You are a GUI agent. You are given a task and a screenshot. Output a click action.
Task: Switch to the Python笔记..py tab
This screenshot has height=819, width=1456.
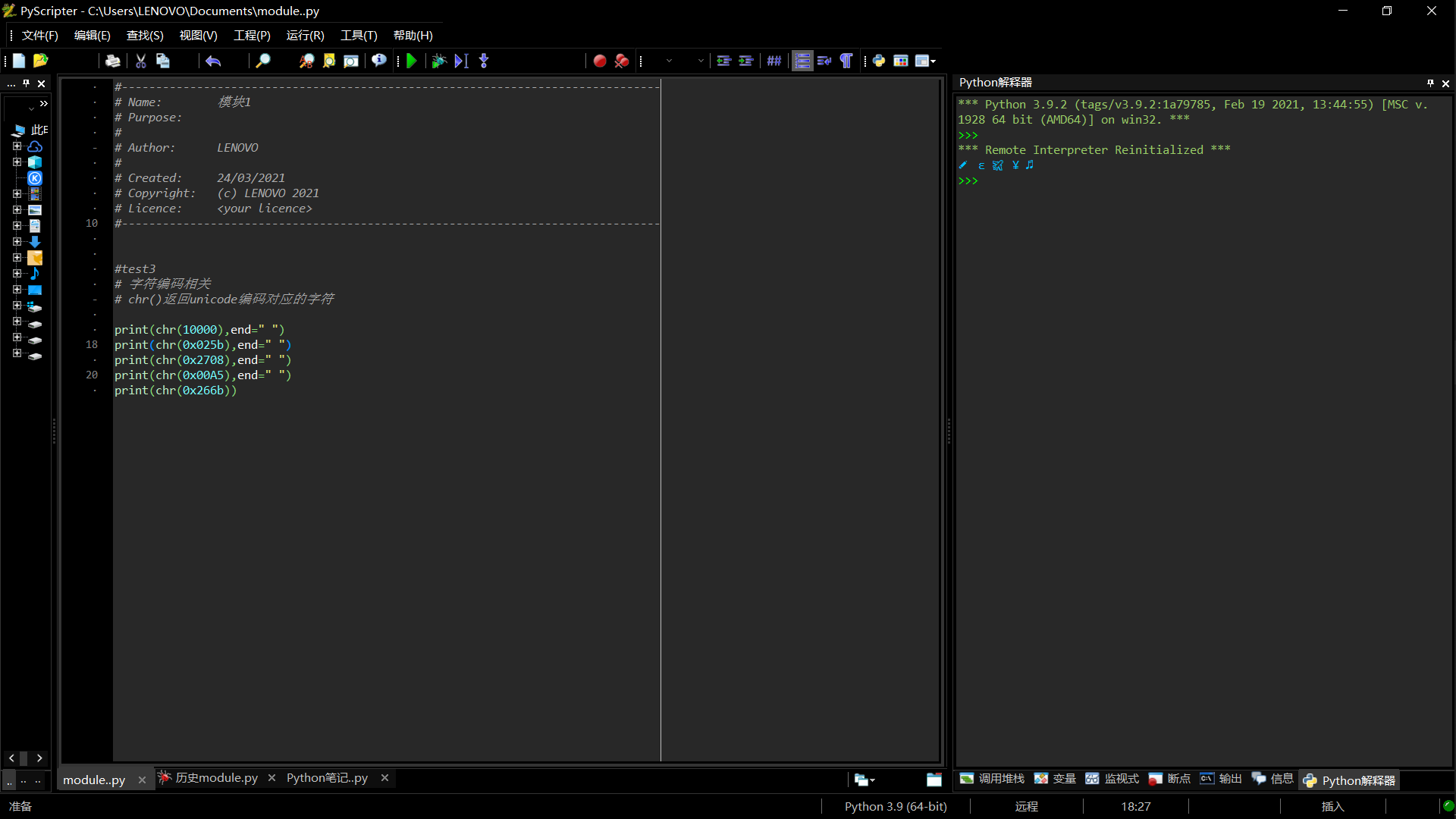click(327, 778)
